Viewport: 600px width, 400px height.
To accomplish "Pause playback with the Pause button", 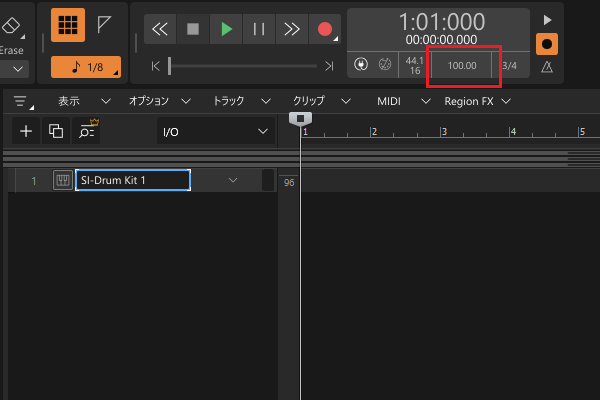I will click(258, 29).
